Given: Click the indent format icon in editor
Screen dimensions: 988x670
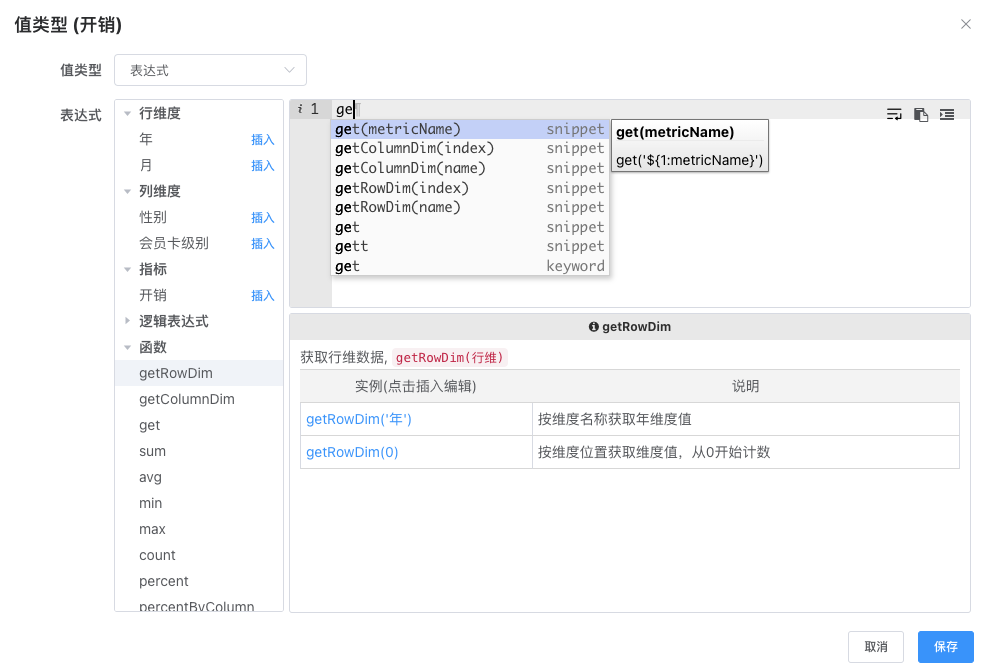Looking at the screenshot, I should coord(947,115).
